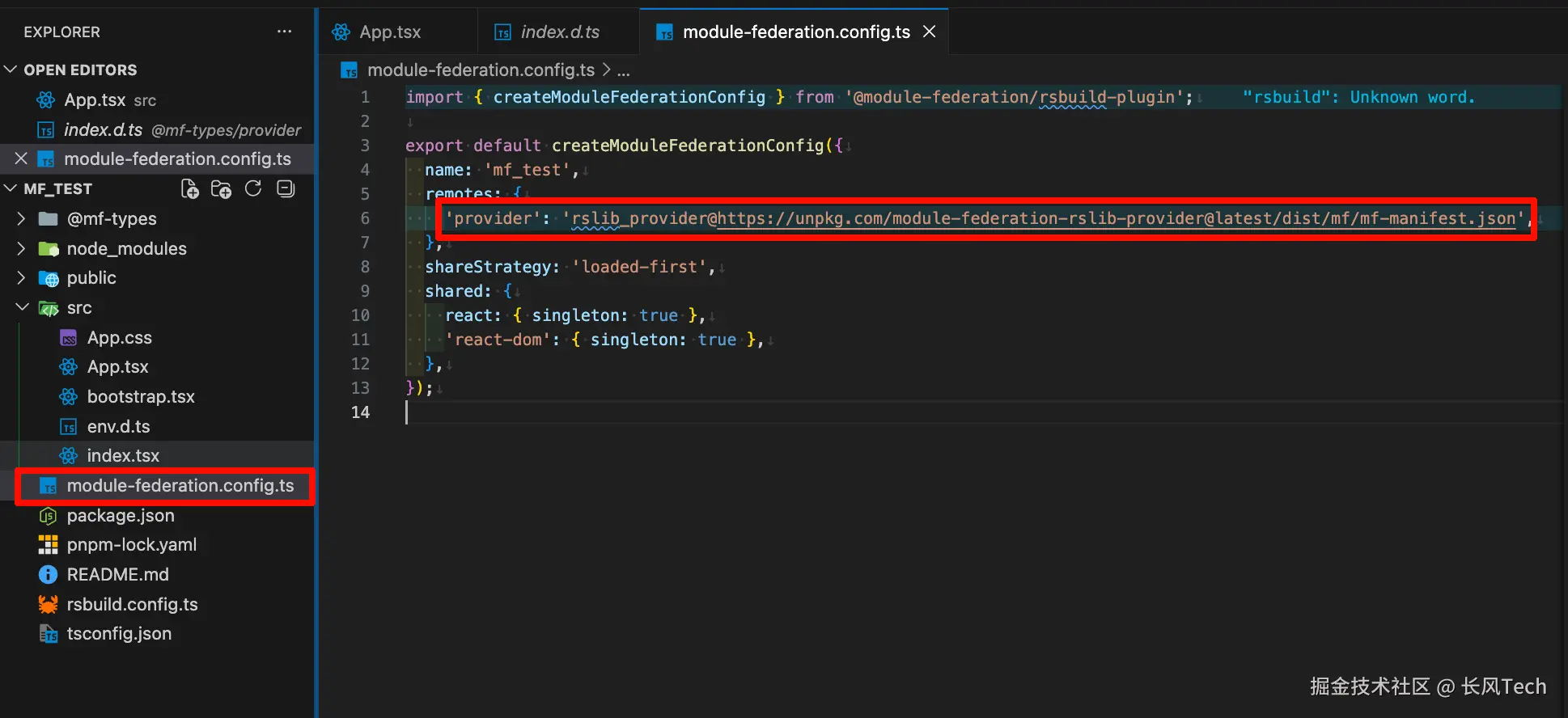Click info icon beside README.md

tap(49, 575)
